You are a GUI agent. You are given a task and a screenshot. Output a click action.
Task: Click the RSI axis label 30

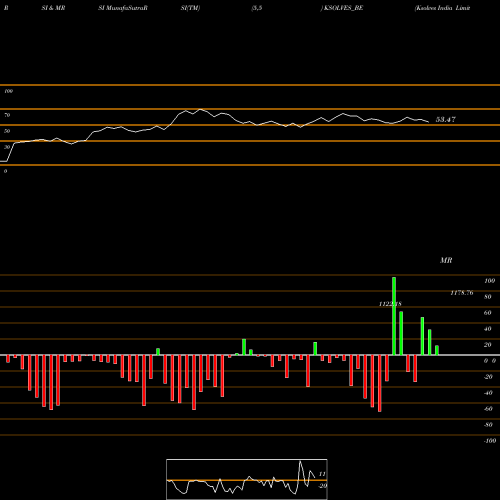[7, 147]
